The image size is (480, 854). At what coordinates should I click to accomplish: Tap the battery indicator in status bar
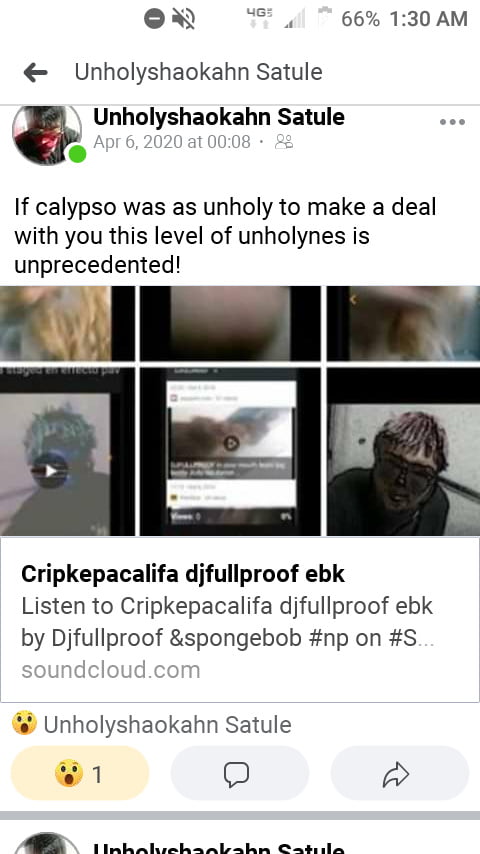[x=325, y=19]
